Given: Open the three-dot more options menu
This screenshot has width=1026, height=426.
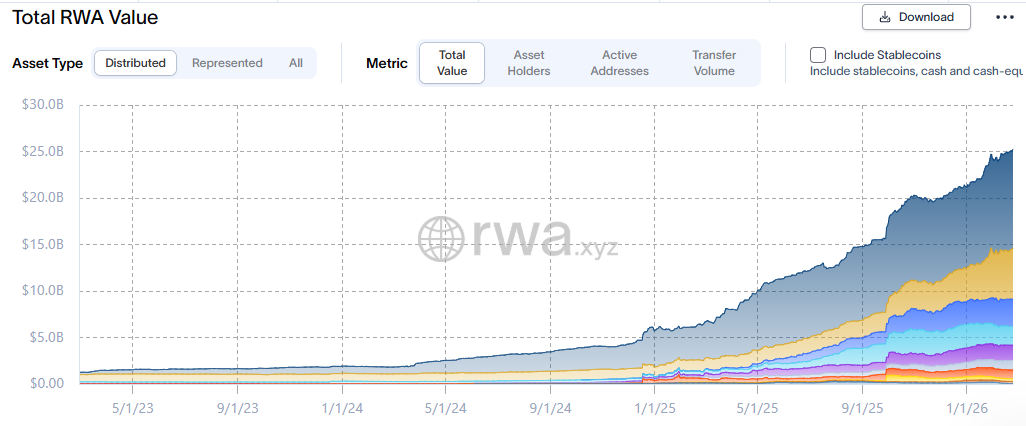Looking at the screenshot, I should click(1004, 17).
